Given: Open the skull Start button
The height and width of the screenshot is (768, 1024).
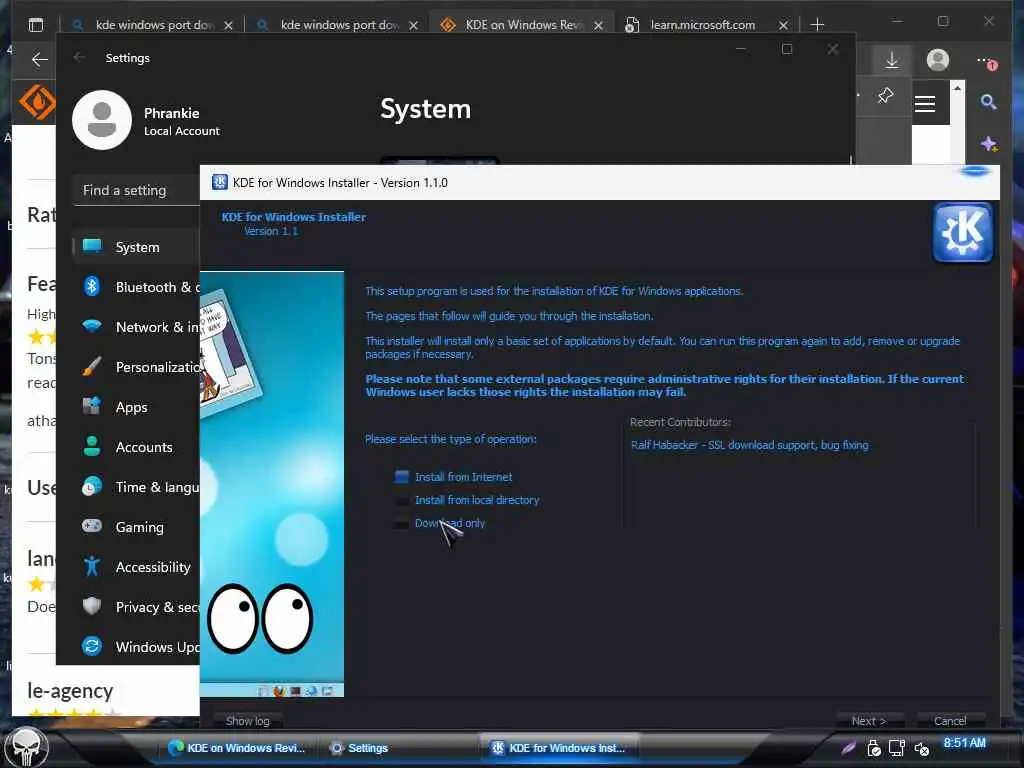Looking at the screenshot, I should point(27,747).
